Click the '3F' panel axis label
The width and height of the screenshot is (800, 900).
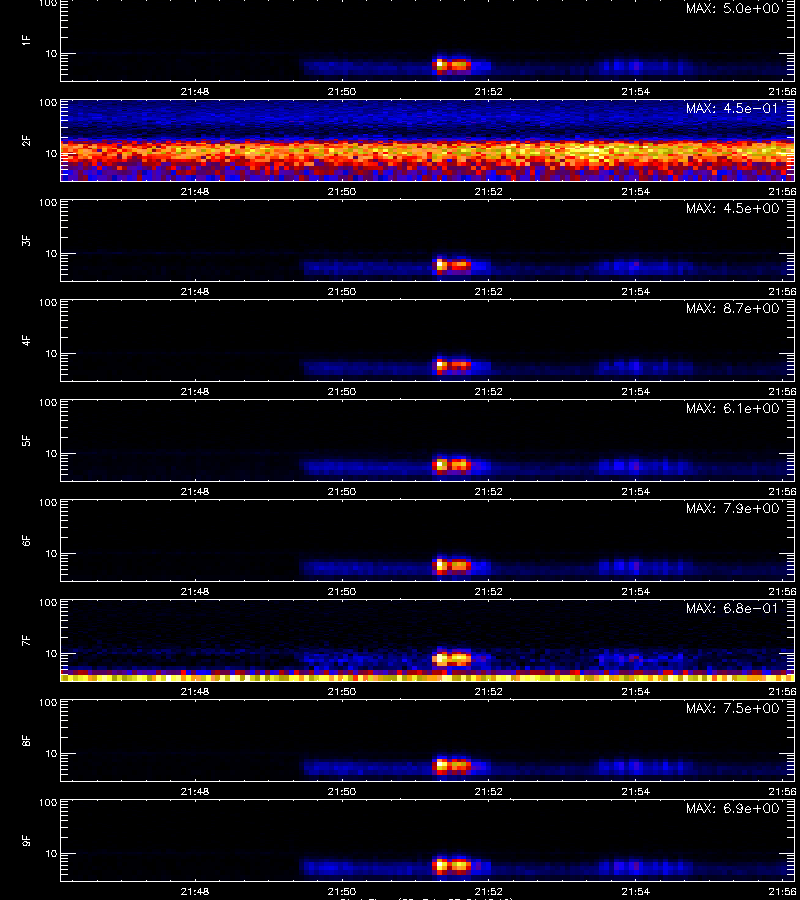[26, 240]
